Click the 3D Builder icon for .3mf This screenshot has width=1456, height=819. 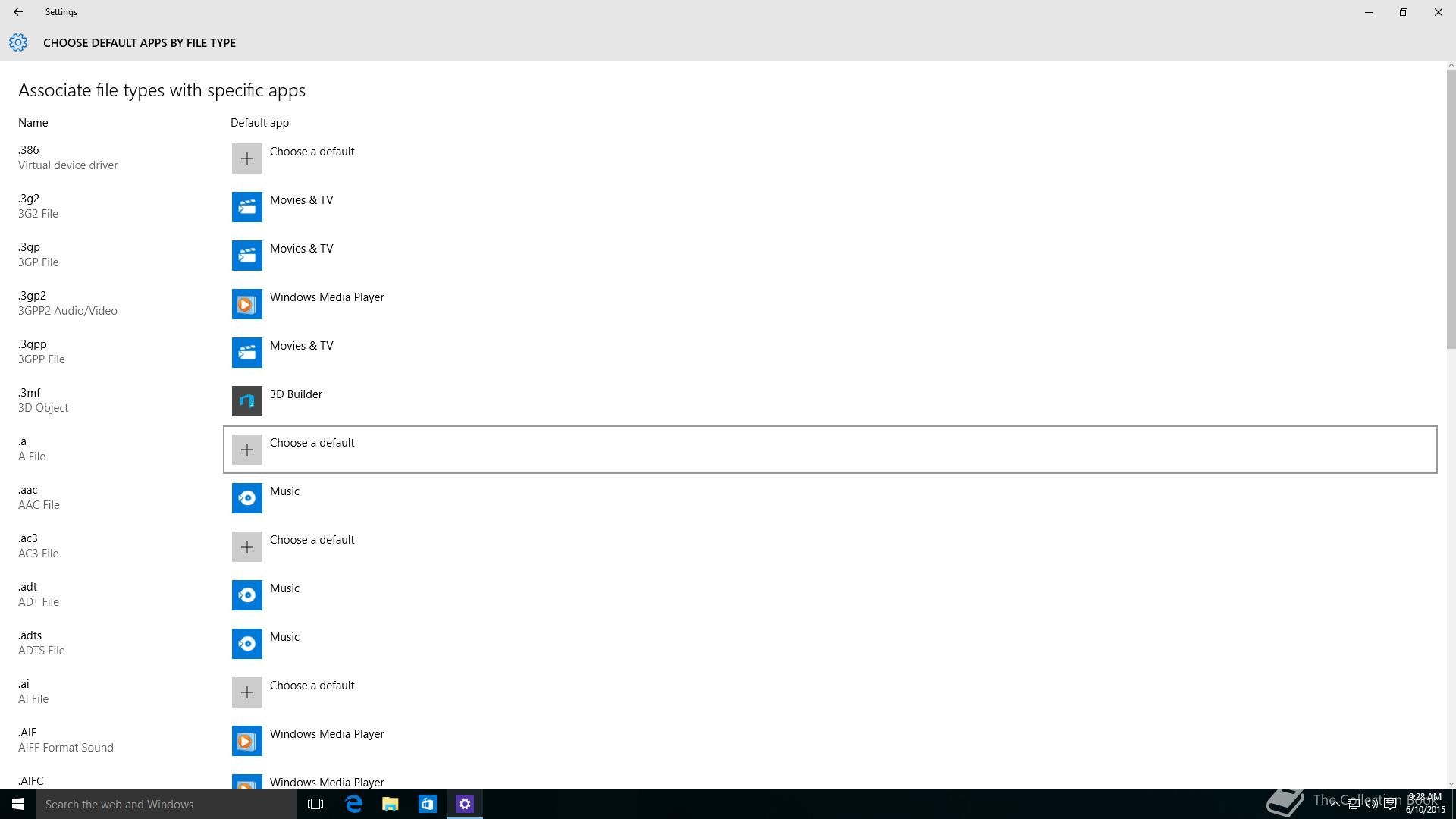[246, 401]
